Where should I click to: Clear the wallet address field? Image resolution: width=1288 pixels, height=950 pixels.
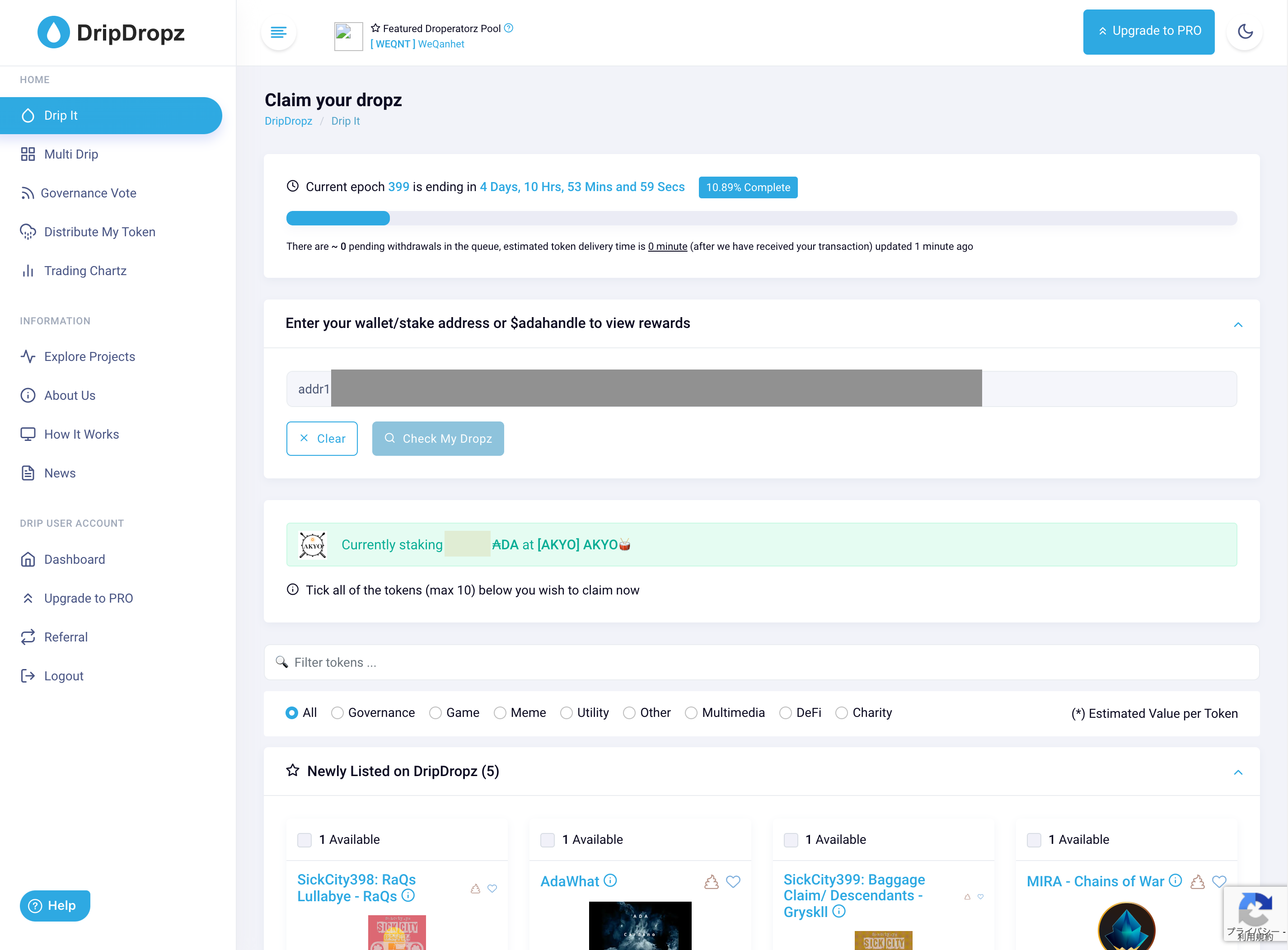click(x=322, y=438)
